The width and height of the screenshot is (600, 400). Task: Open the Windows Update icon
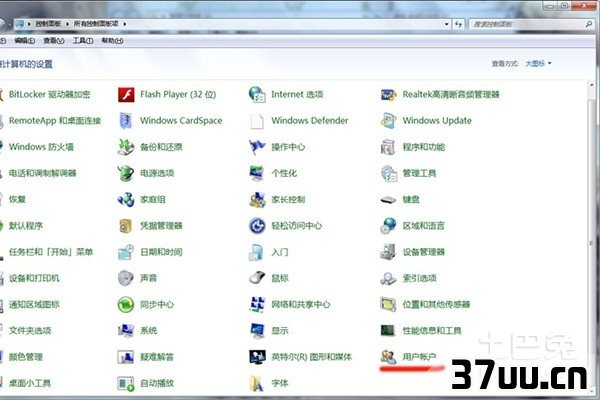(x=388, y=121)
